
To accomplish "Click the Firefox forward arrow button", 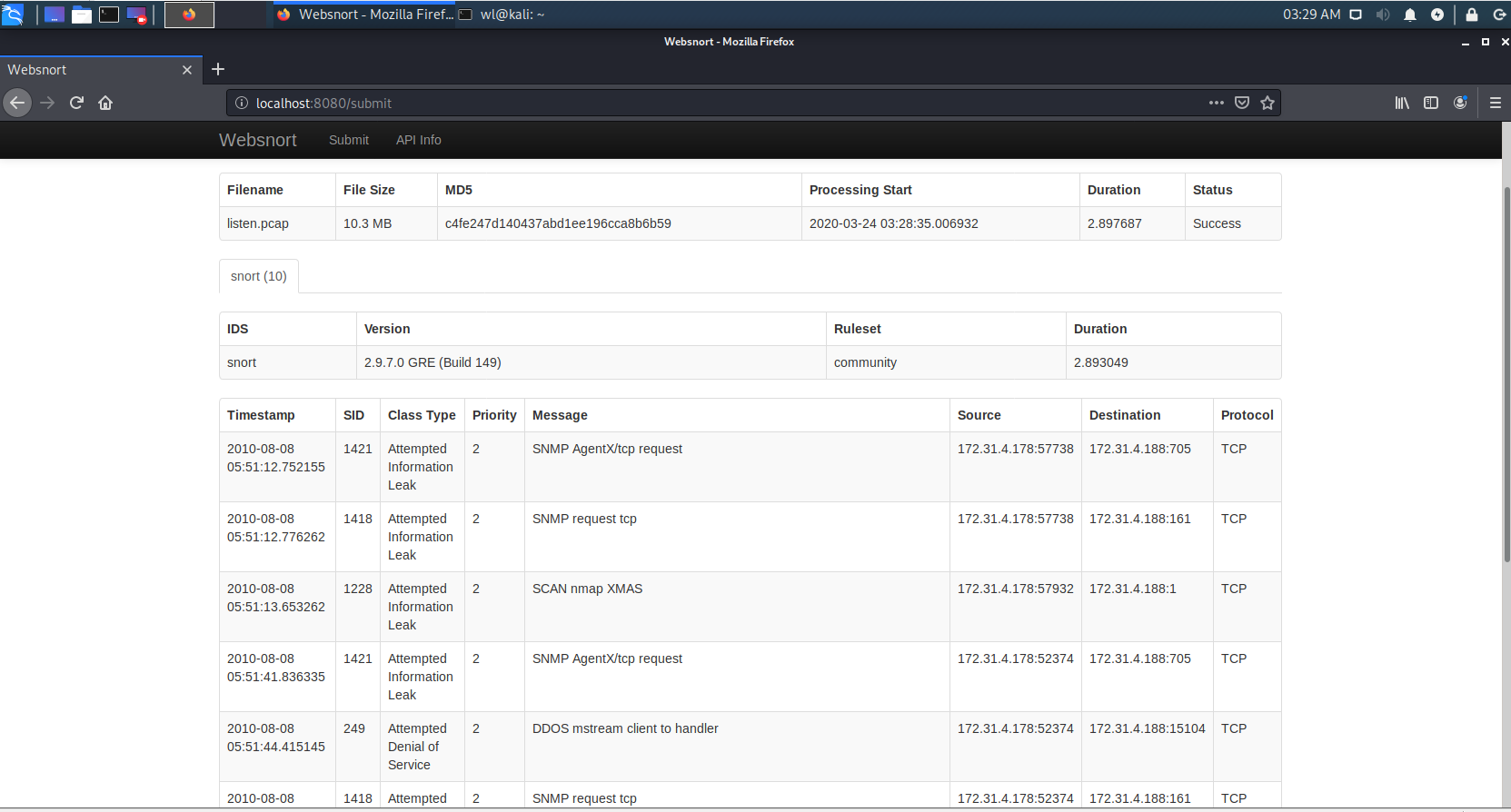I will coord(47,103).
